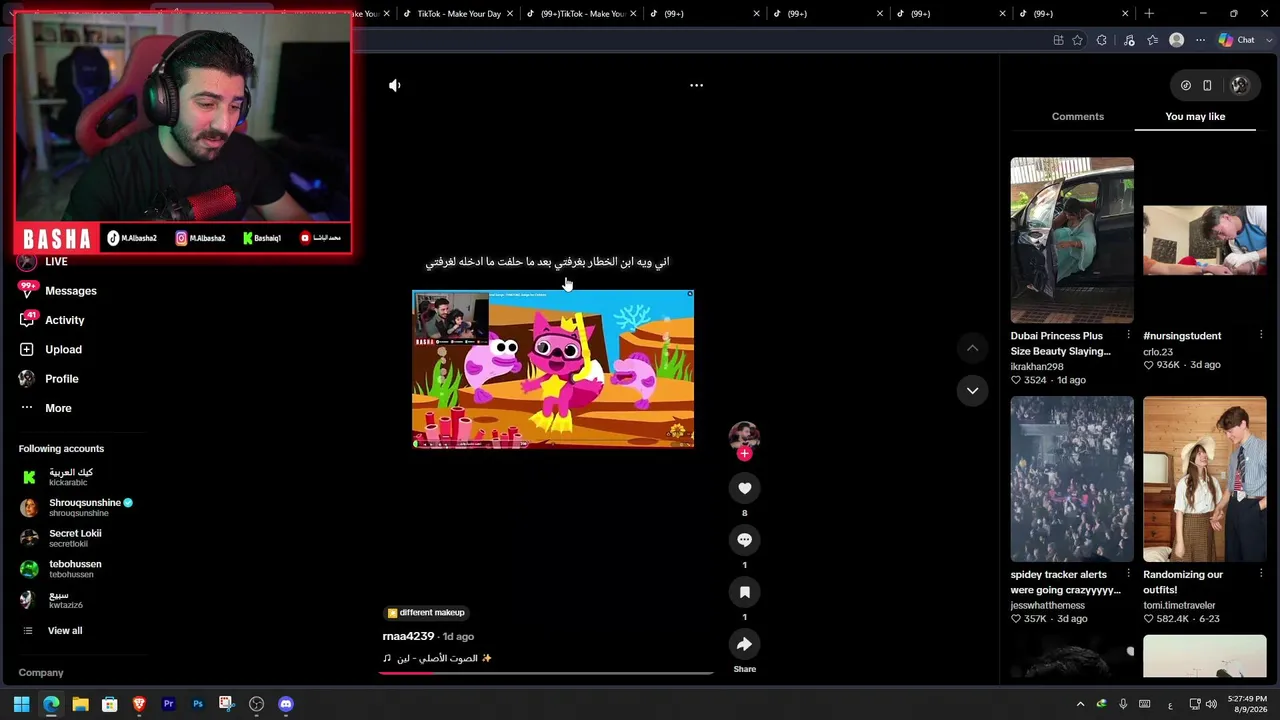The width and height of the screenshot is (1280, 720).
Task: Open options for the Dubai Princess video
Action: [1128, 335]
